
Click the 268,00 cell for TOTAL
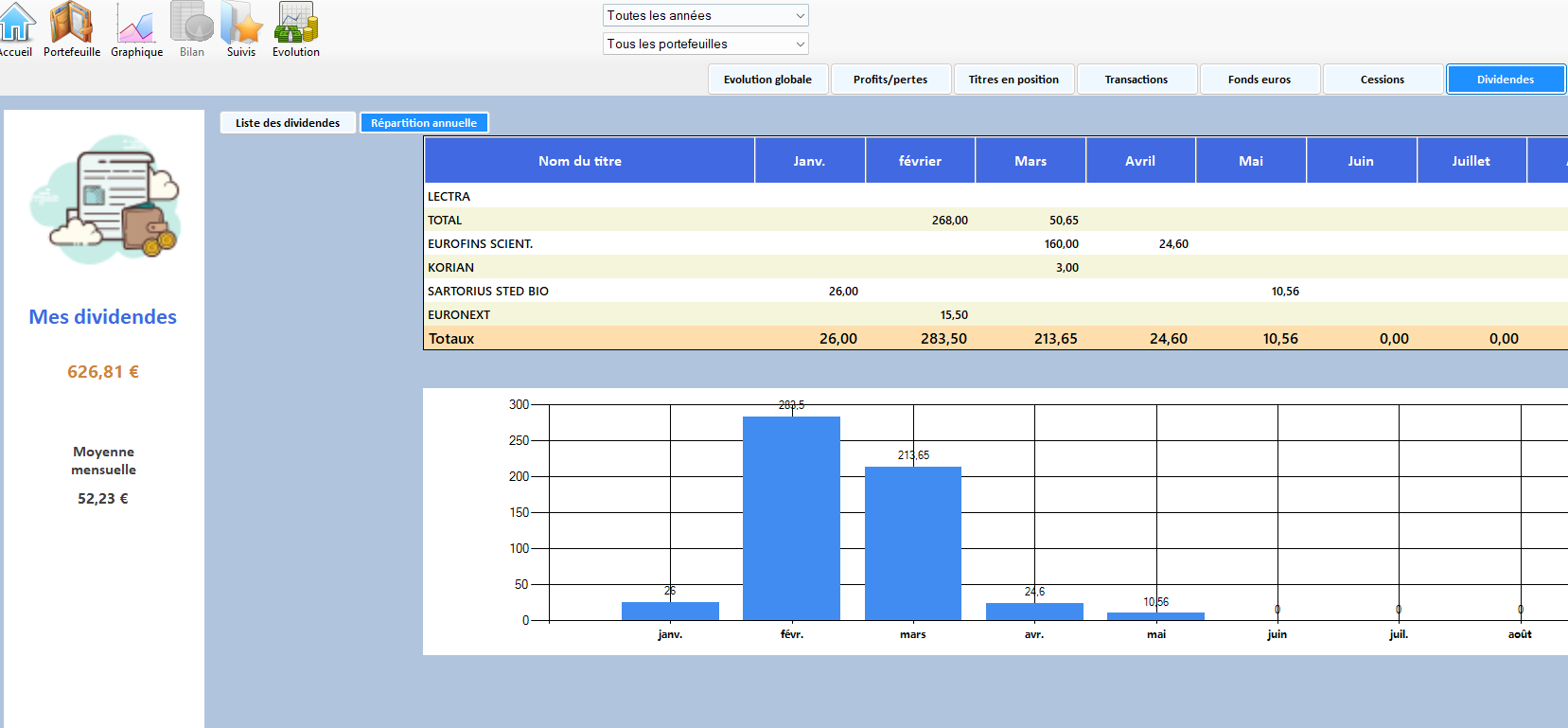[x=950, y=220]
